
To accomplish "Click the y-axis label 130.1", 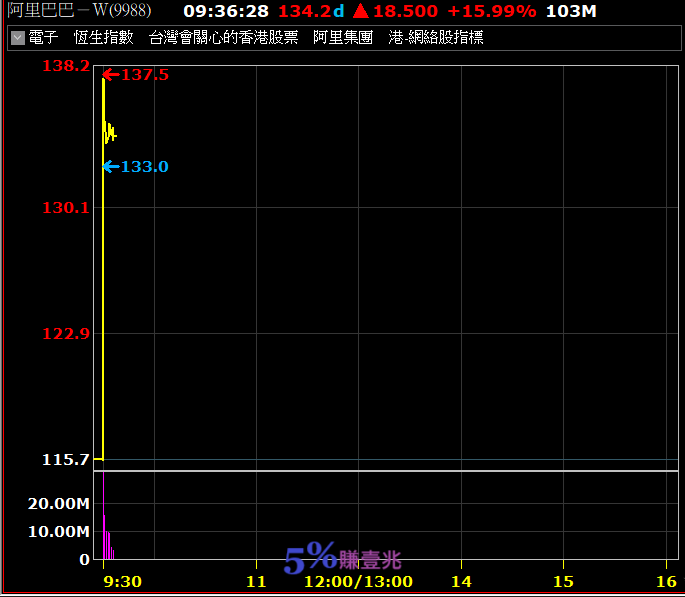I will tap(66, 207).
